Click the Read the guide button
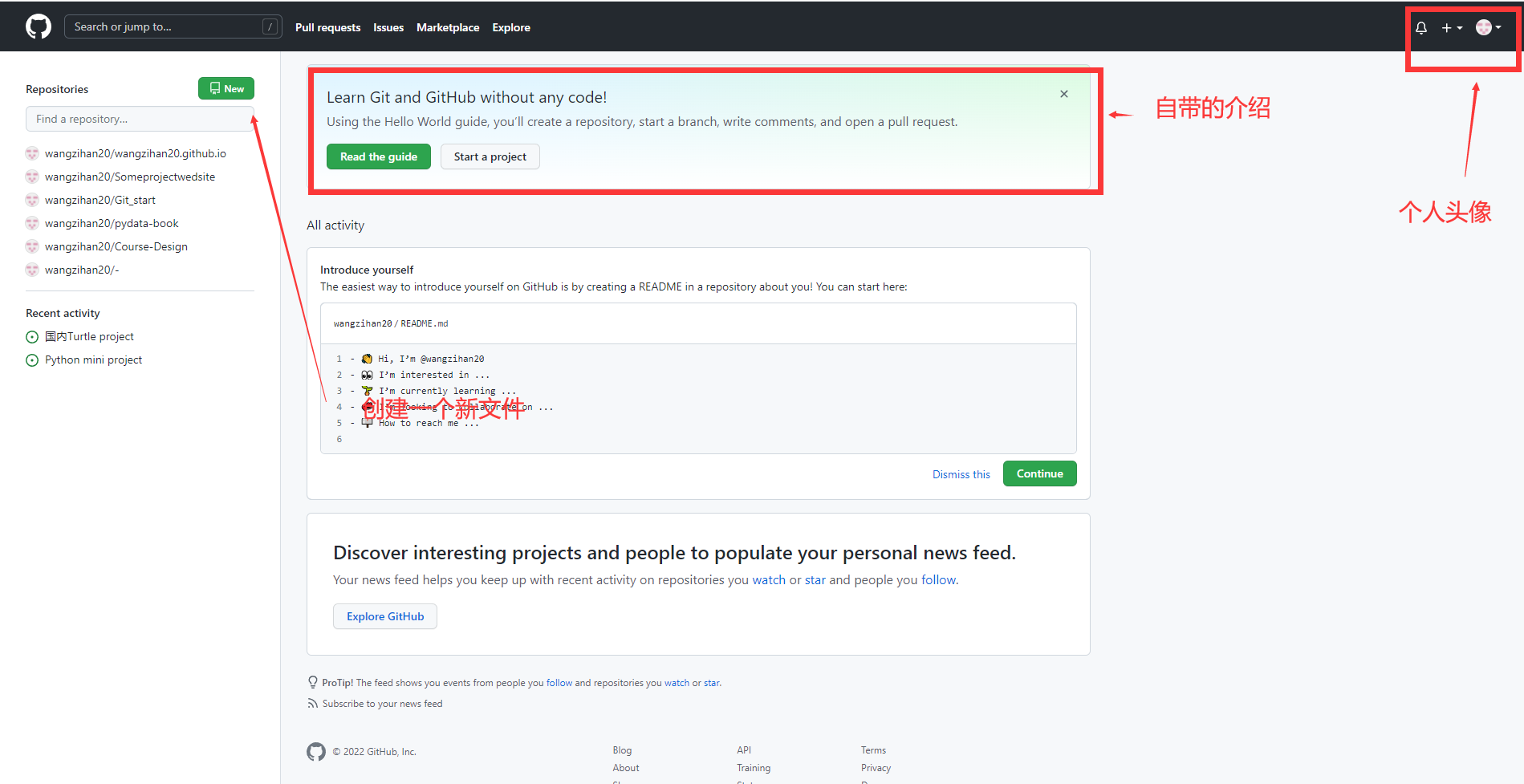Screen dimensions: 1524x784 click(379, 156)
